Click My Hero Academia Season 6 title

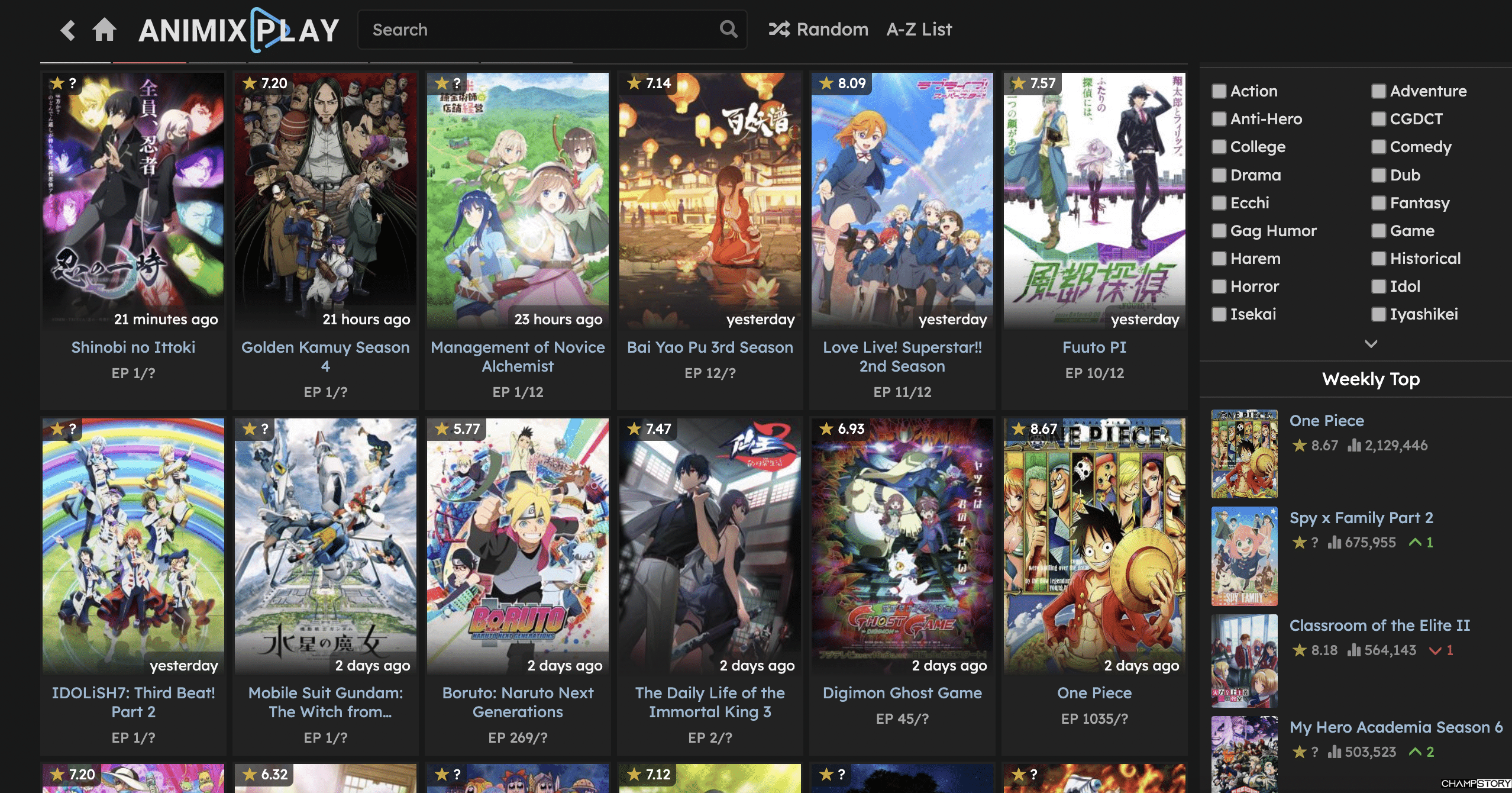(1395, 727)
